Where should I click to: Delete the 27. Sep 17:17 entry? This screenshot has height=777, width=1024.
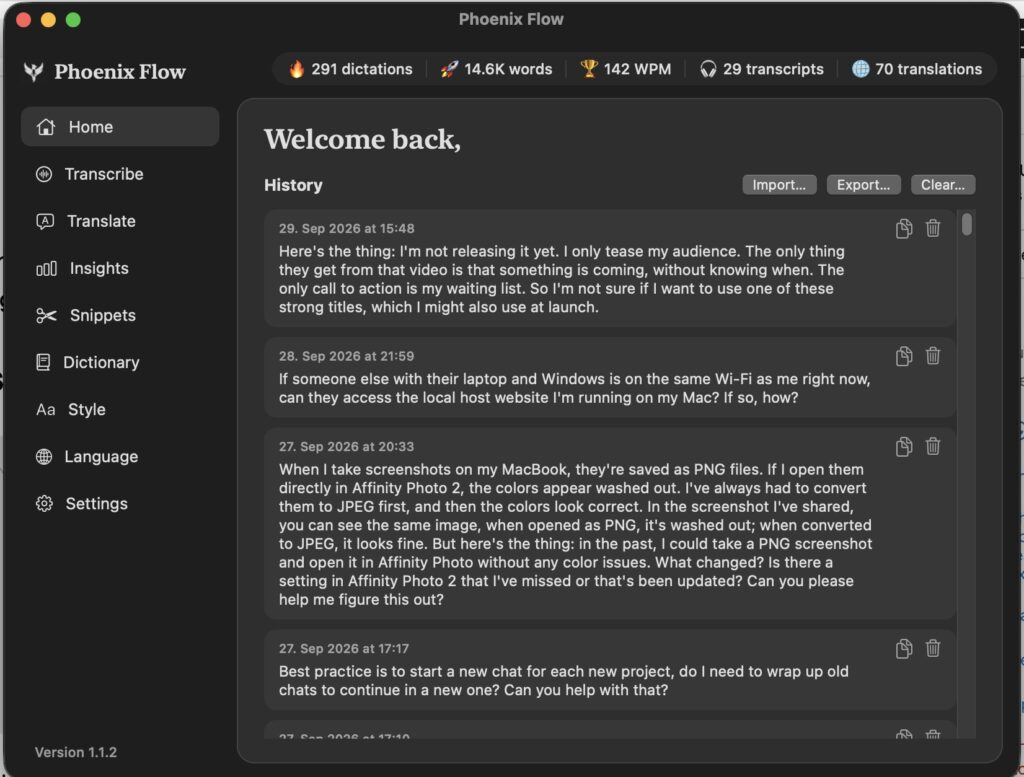pos(933,648)
